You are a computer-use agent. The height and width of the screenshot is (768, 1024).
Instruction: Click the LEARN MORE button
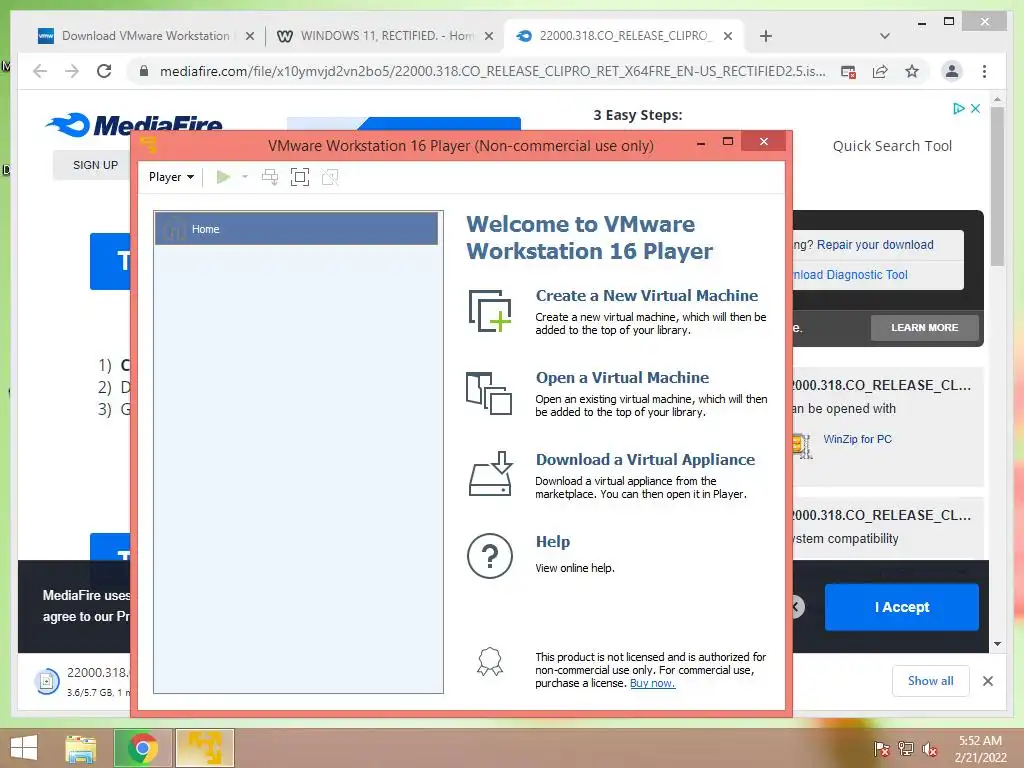[925, 328]
